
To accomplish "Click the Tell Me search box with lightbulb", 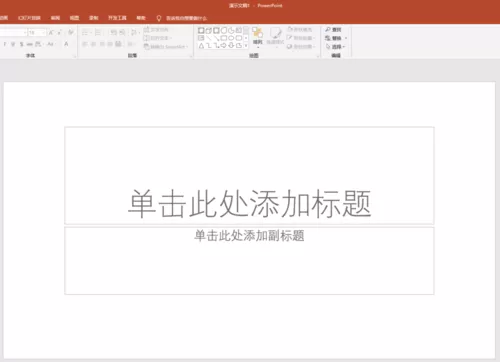I will (182, 18).
